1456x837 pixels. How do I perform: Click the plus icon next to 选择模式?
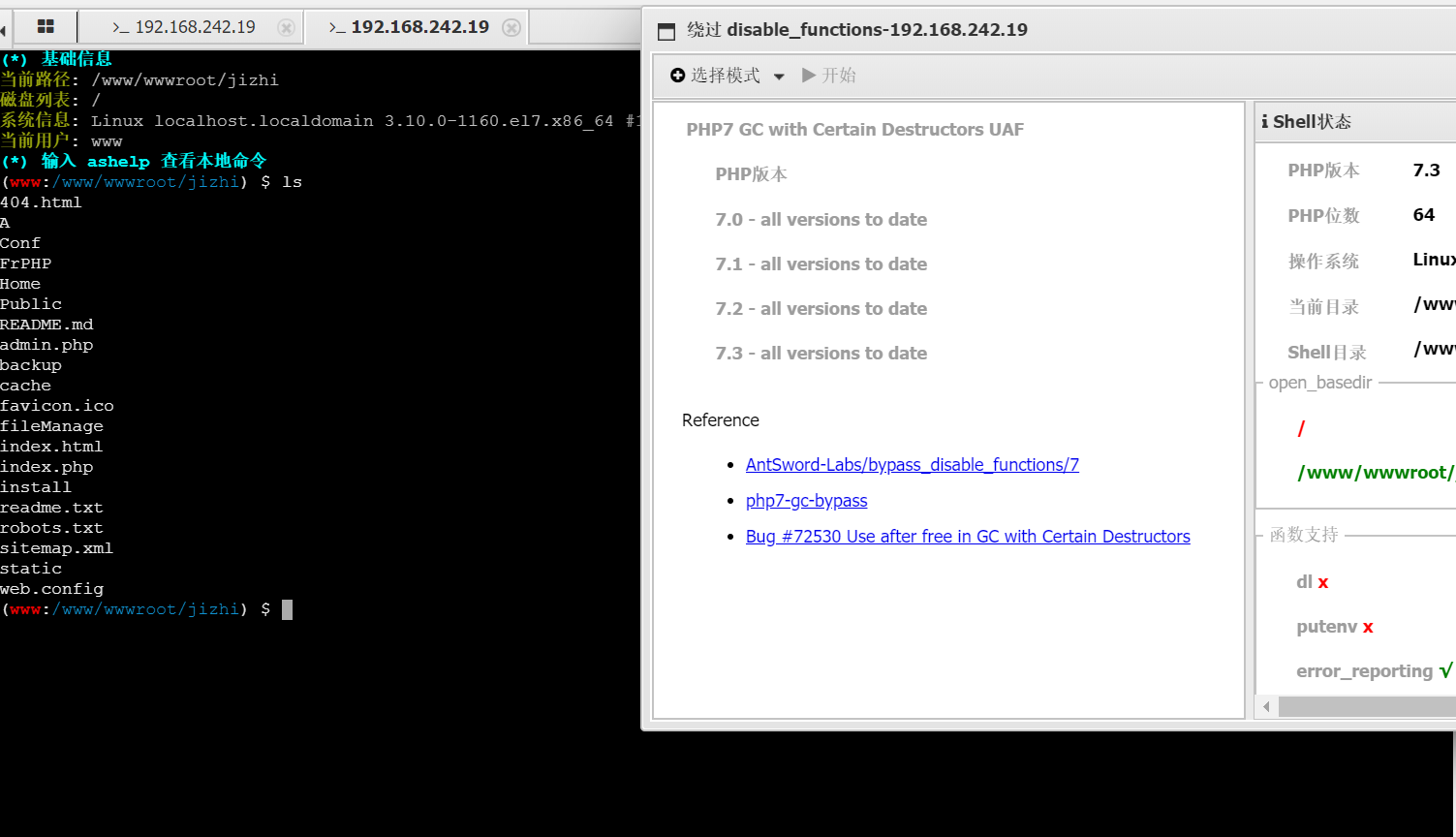pos(678,76)
